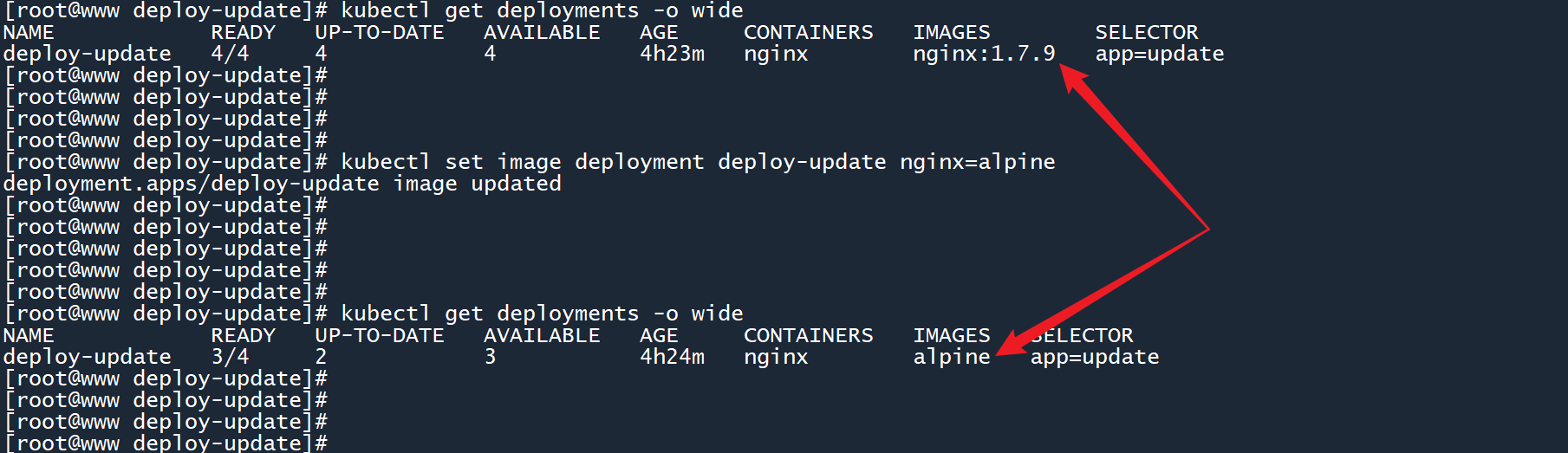Click the nginx=alpine argument in the command
The height and width of the screenshot is (453, 1568).
tap(977, 162)
